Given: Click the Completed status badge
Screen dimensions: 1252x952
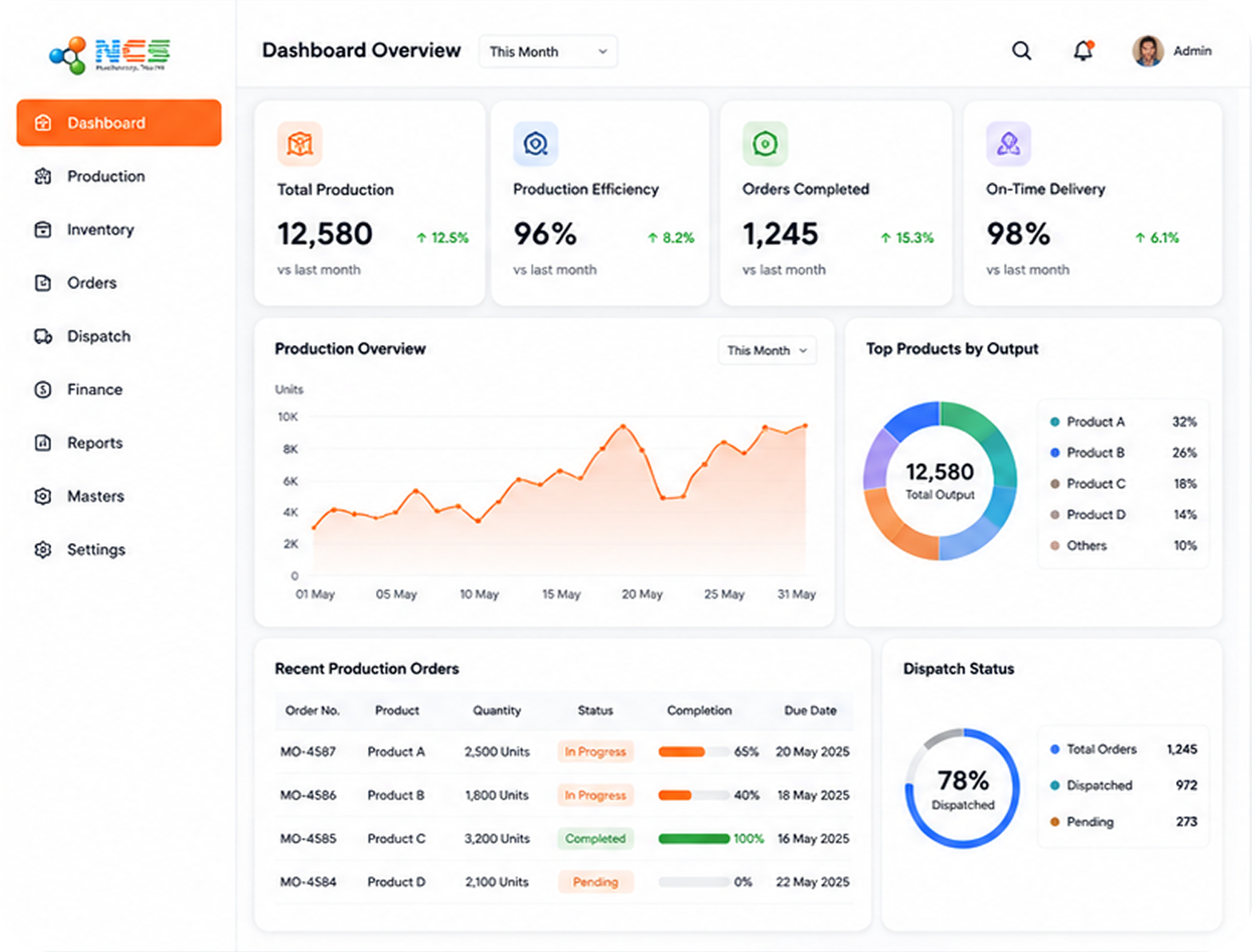Looking at the screenshot, I should pyautogui.click(x=596, y=839).
